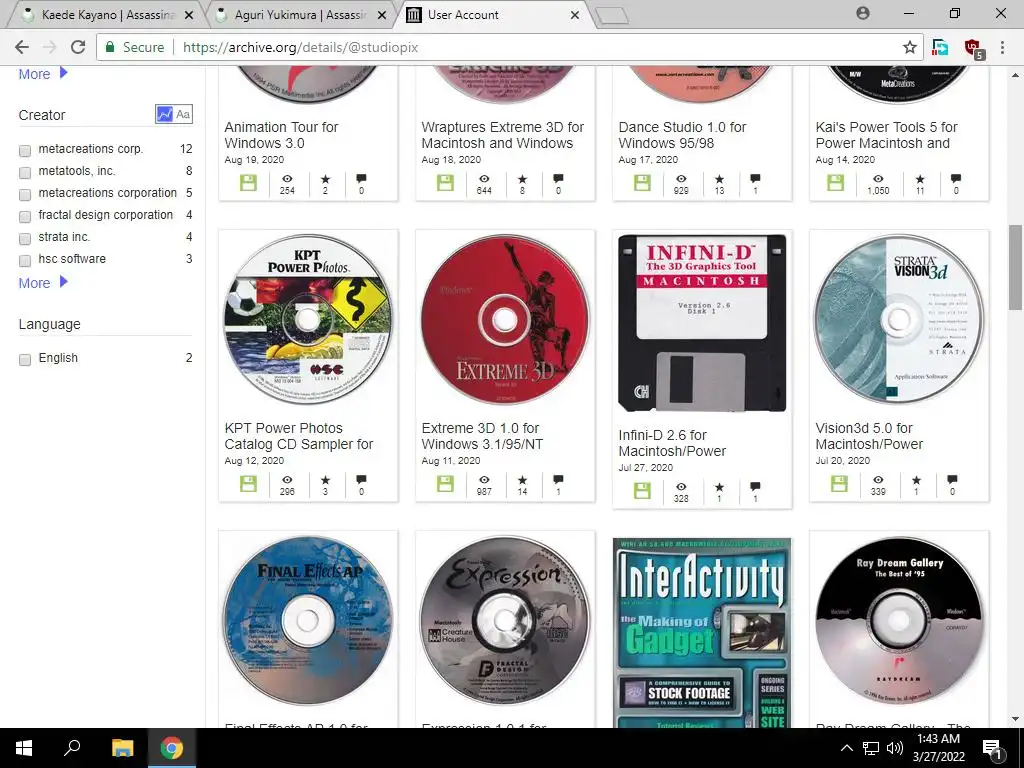Viewport: 1024px width, 768px height.
Task: Click the reviews bubble under Dance Studio 1.0
Action: click(x=755, y=178)
